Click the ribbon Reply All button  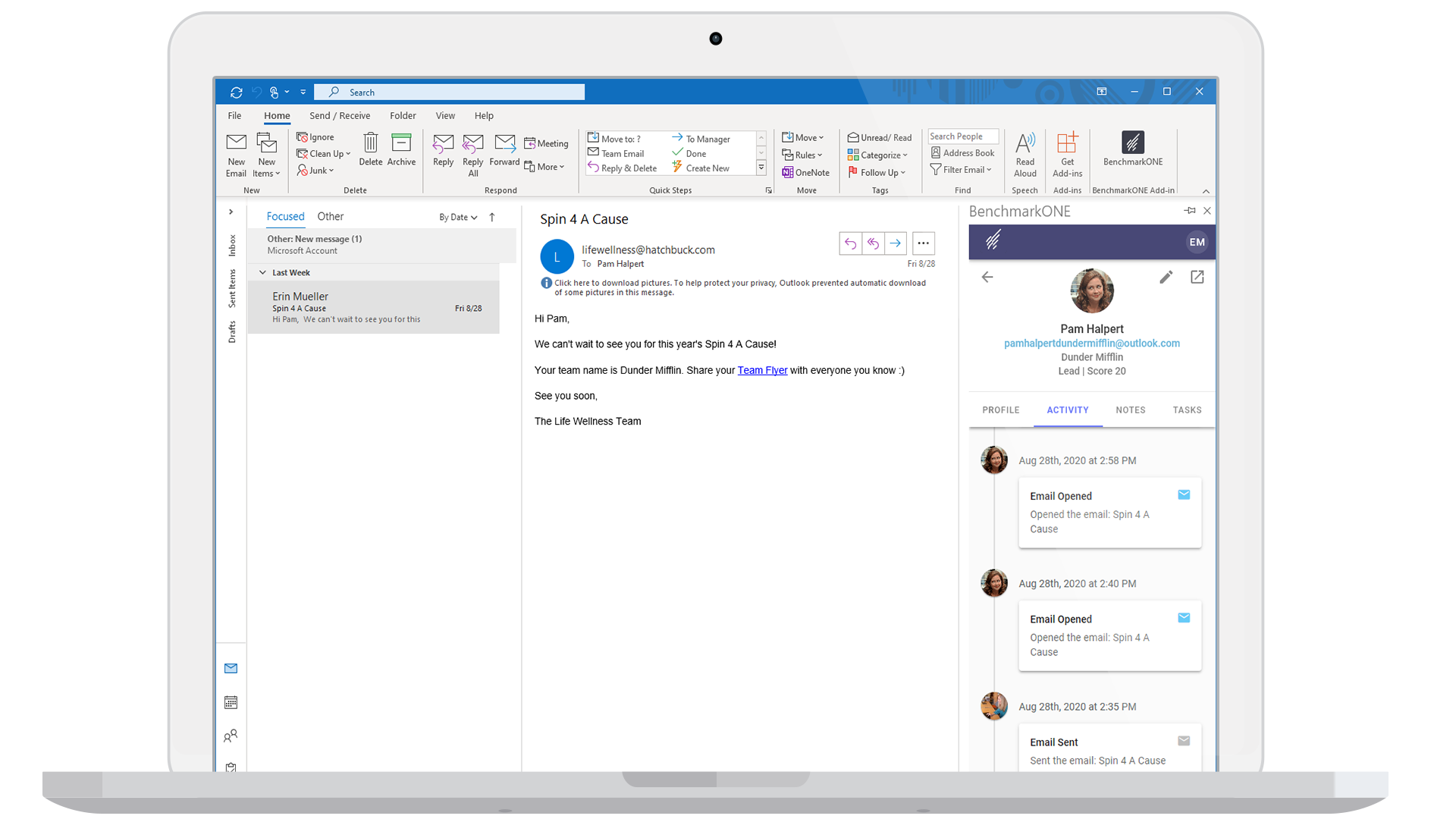(x=472, y=155)
